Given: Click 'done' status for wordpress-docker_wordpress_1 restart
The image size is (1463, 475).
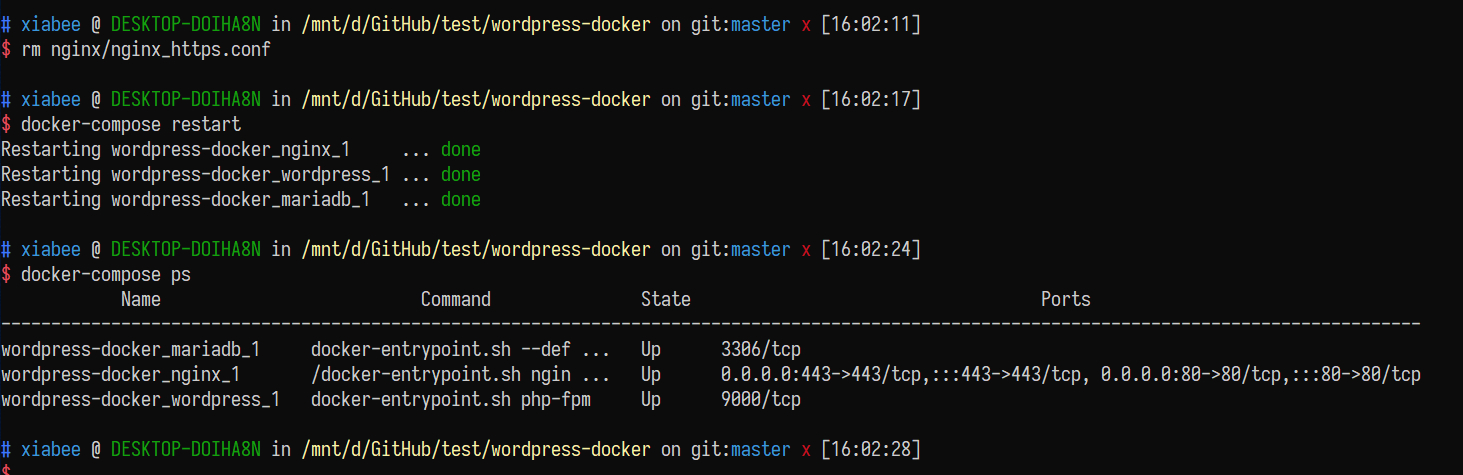Looking at the screenshot, I should point(461,175).
